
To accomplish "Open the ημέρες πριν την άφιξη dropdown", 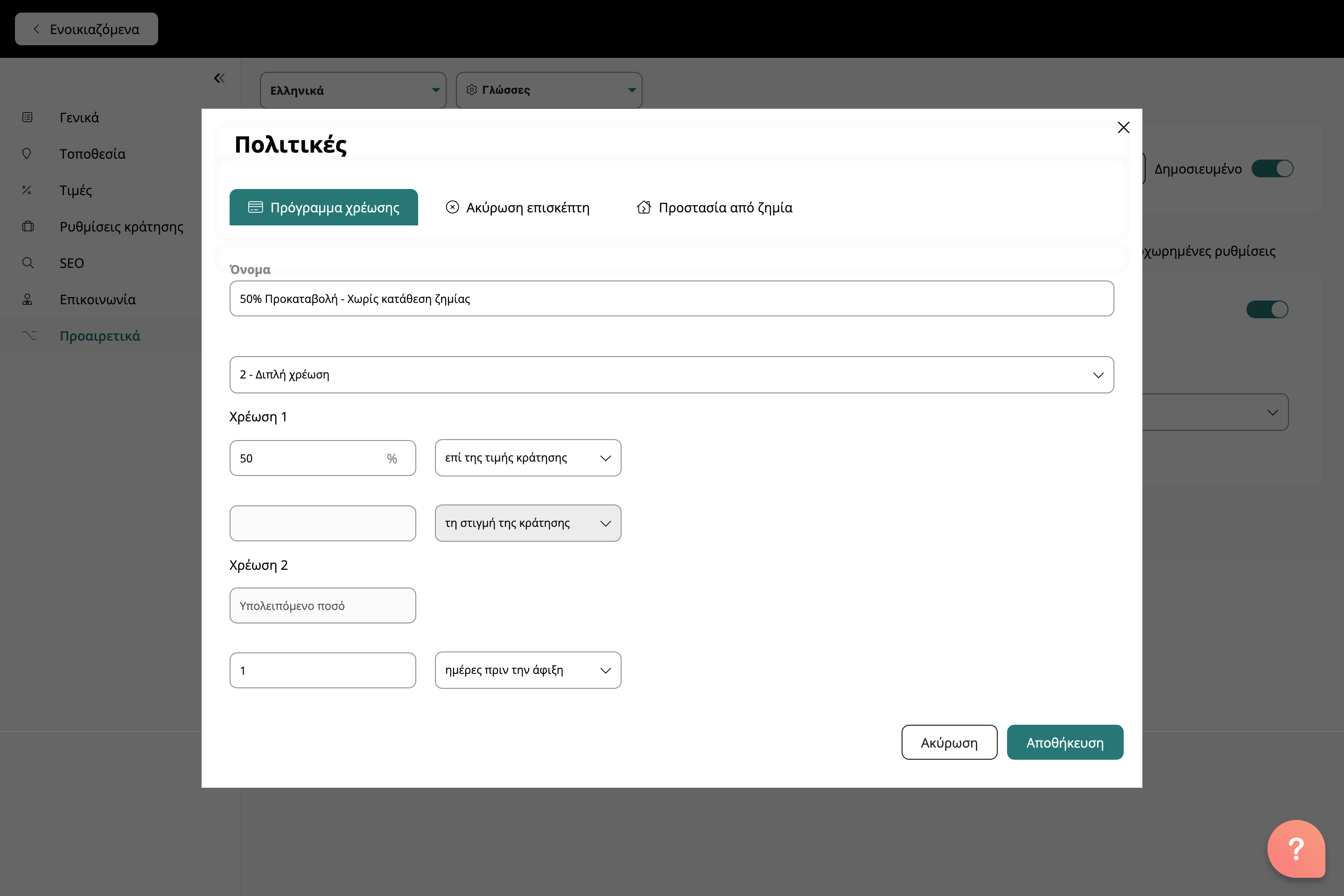I will tap(527, 670).
